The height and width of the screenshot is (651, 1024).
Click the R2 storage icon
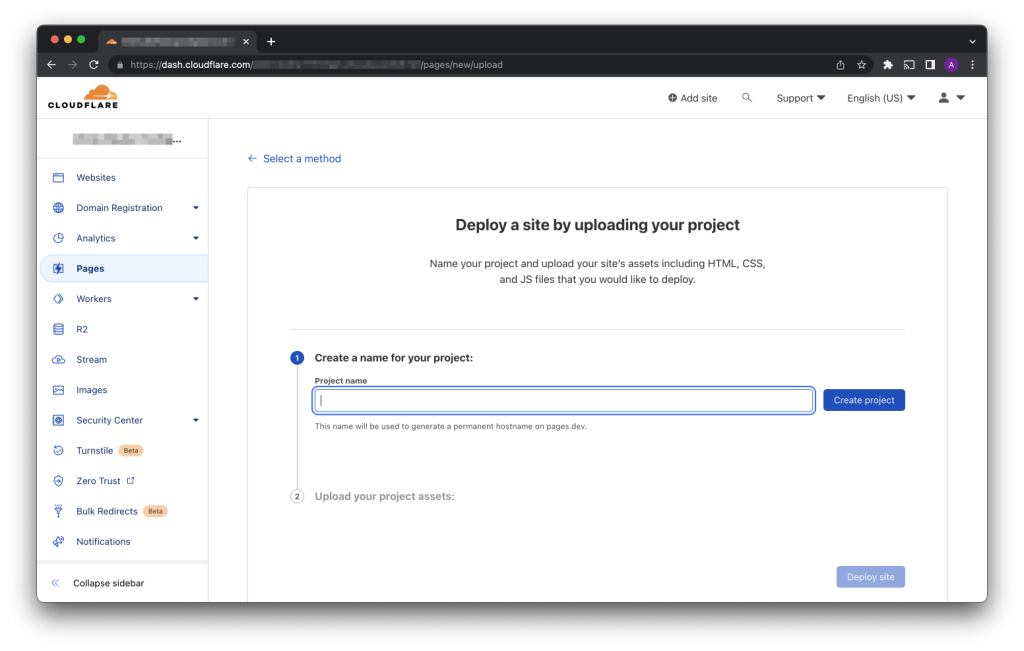(58, 329)
